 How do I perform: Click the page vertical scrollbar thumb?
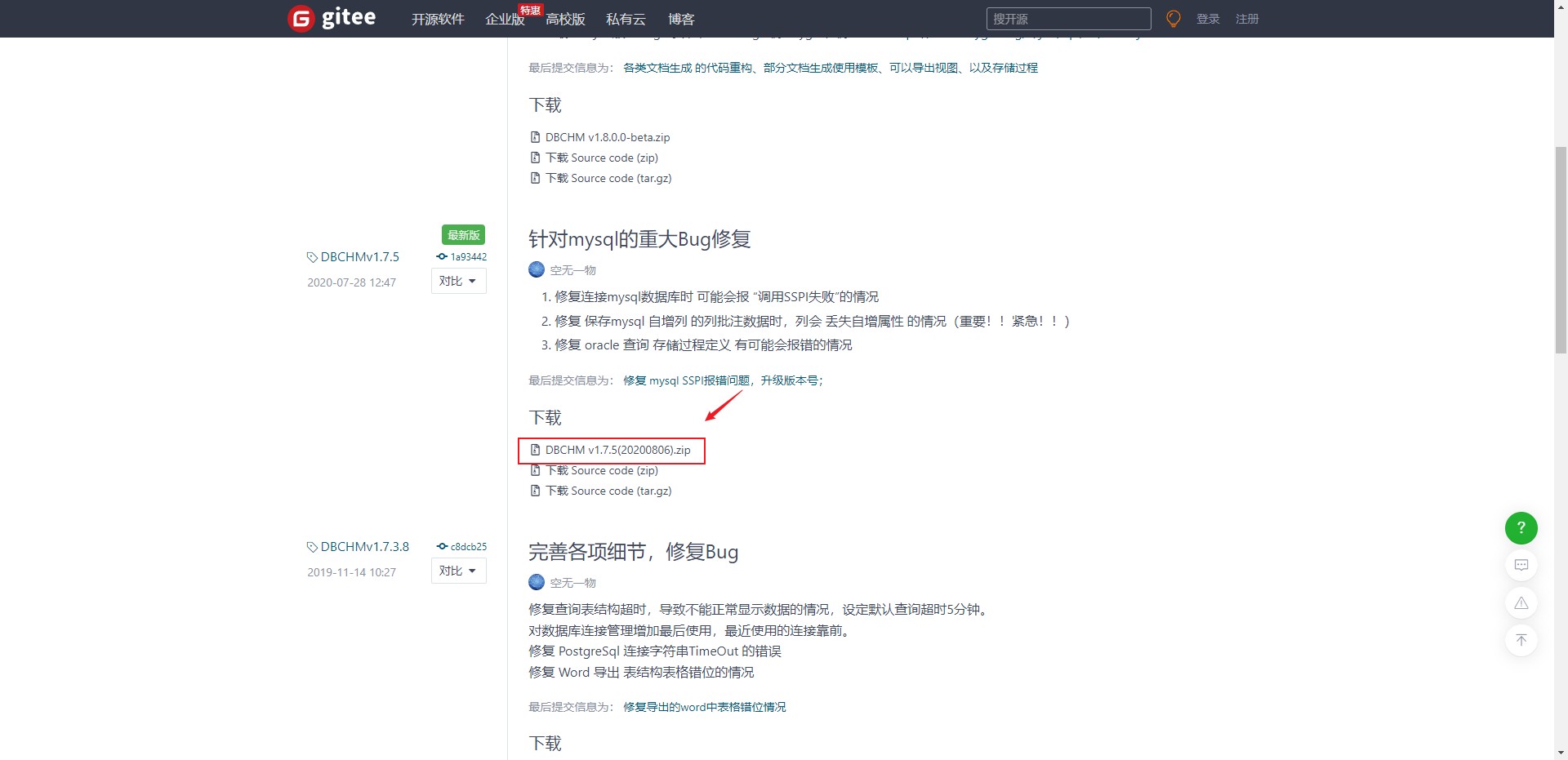click(x=1561, y=249)
